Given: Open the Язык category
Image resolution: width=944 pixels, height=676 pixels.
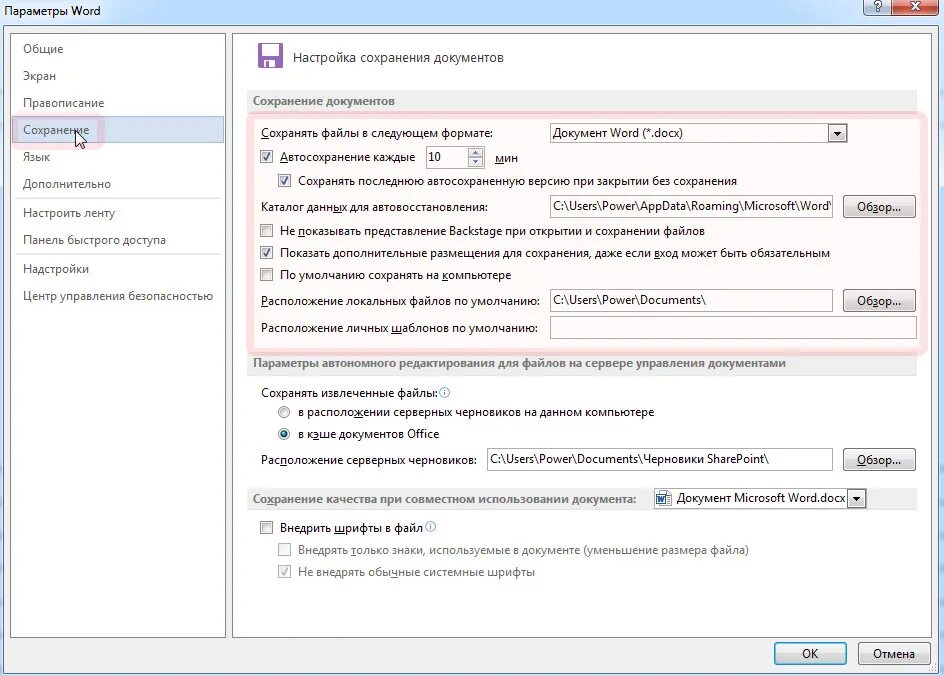Looking at the screenshot, I should click(x=117, y=157).
